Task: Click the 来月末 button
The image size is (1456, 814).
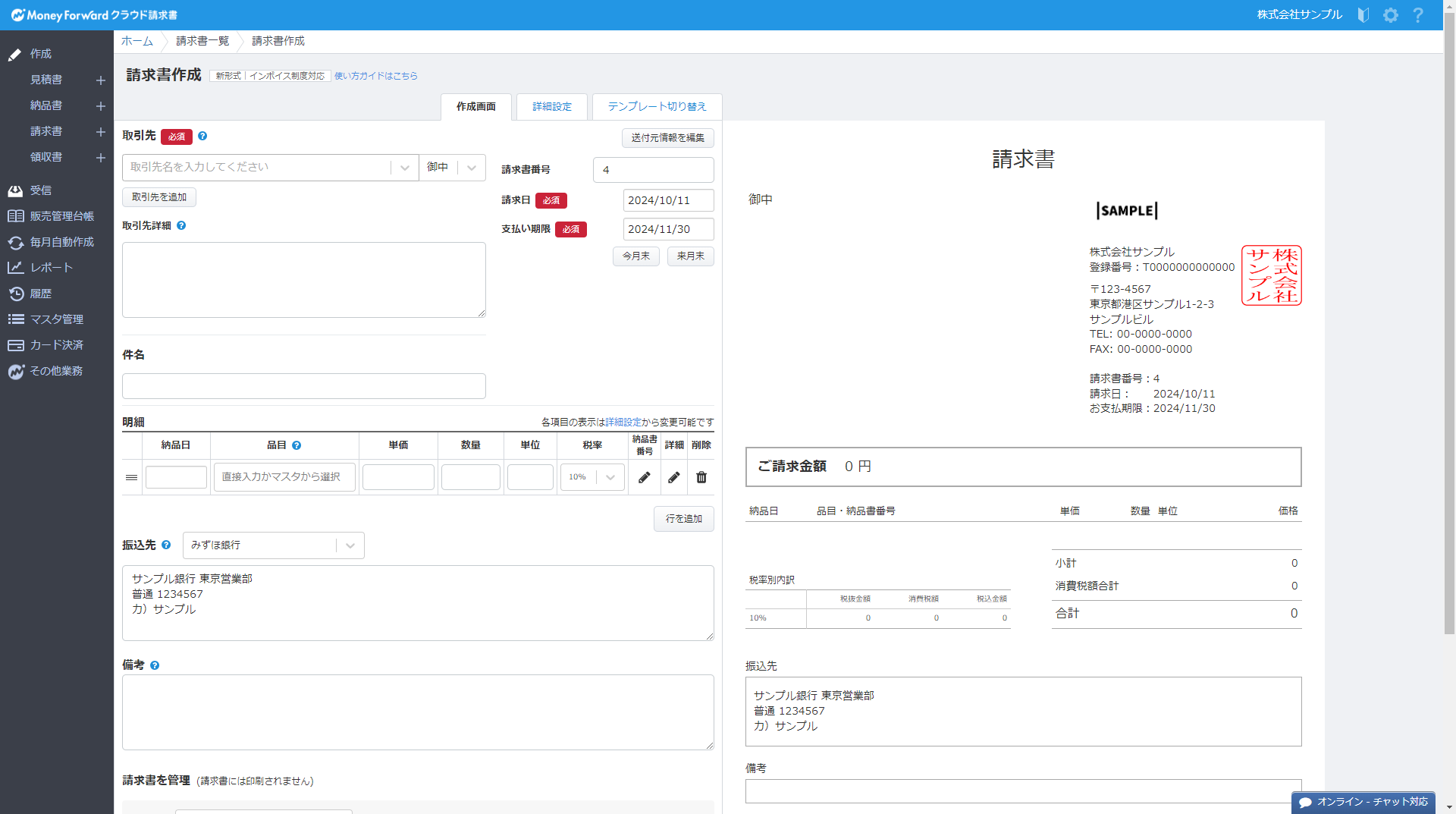Action: pos(690,256)
